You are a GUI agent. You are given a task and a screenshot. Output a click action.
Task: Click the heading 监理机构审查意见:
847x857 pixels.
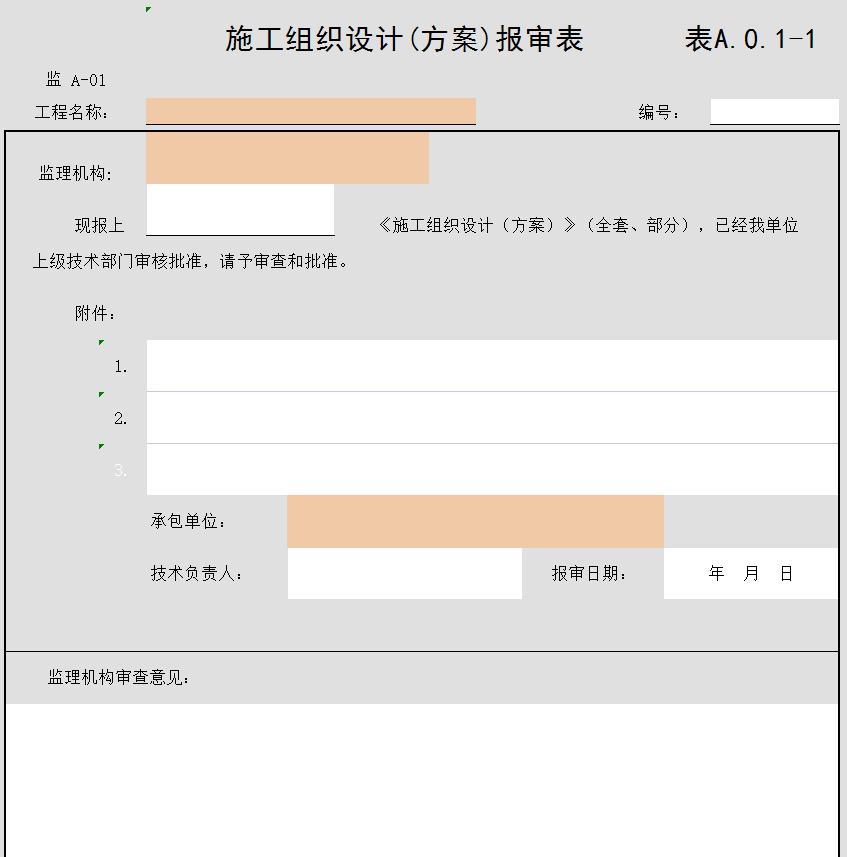coord(119,677)
